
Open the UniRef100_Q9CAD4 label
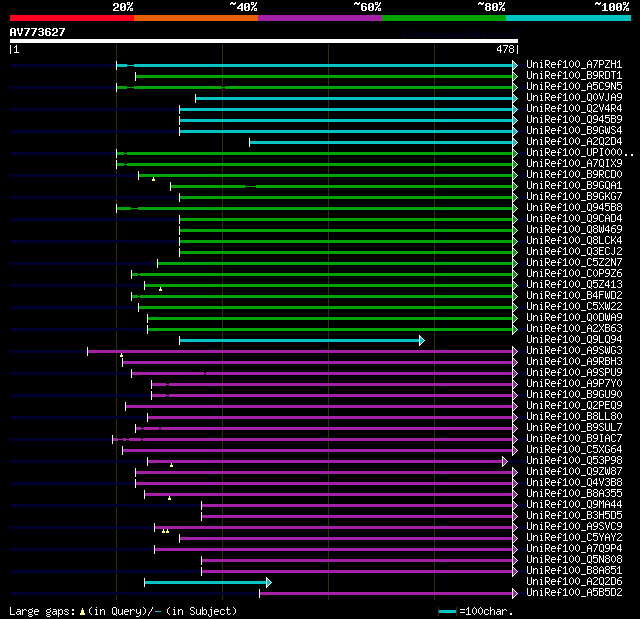click(x=574, y=219)
